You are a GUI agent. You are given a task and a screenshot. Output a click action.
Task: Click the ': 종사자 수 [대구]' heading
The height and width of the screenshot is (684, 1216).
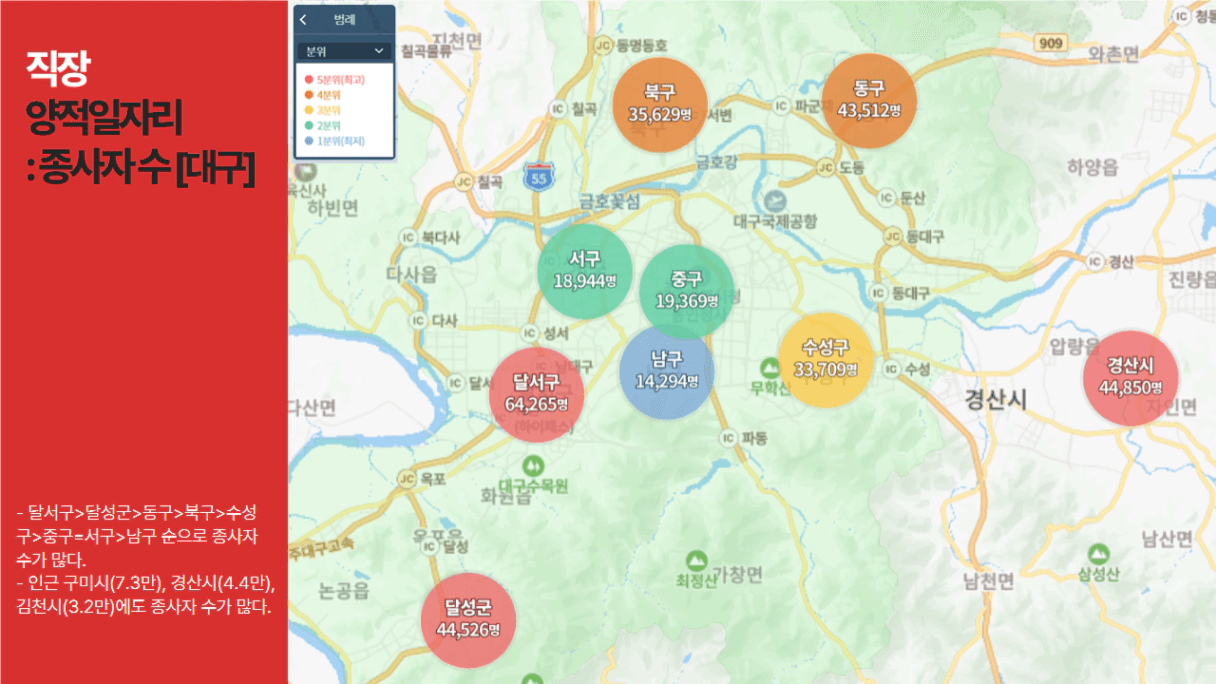click(141, 169)
